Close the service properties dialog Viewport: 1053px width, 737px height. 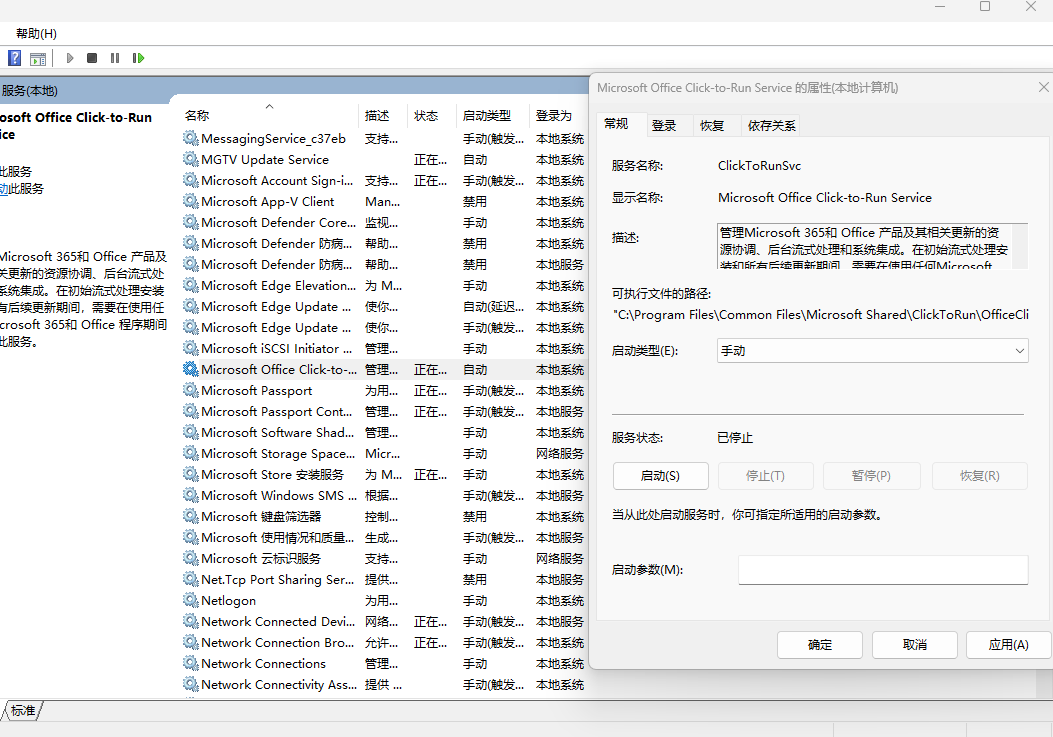point(1044,87)
